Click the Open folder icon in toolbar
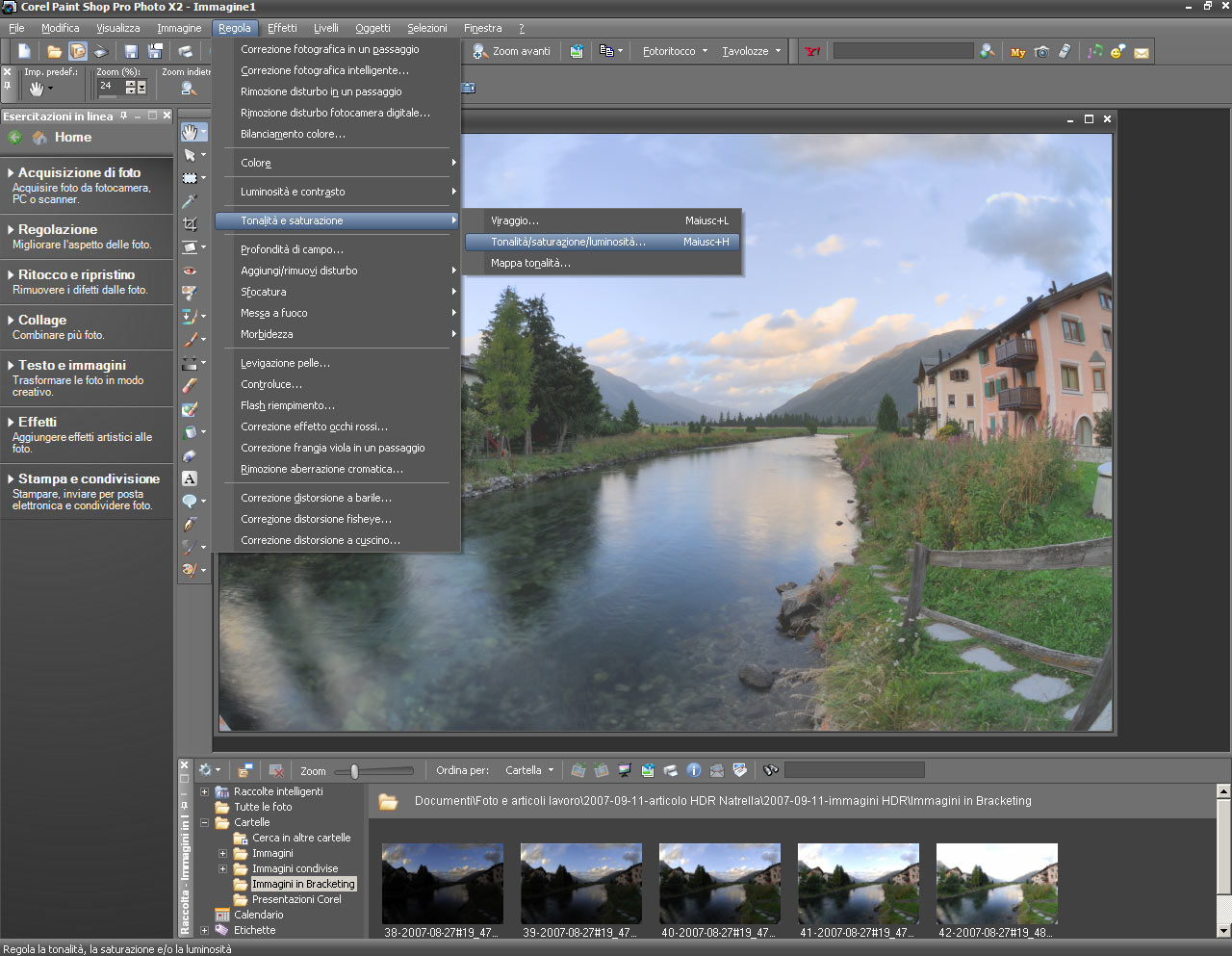Screen dimensions: 1232x956 tap(55, 51)
